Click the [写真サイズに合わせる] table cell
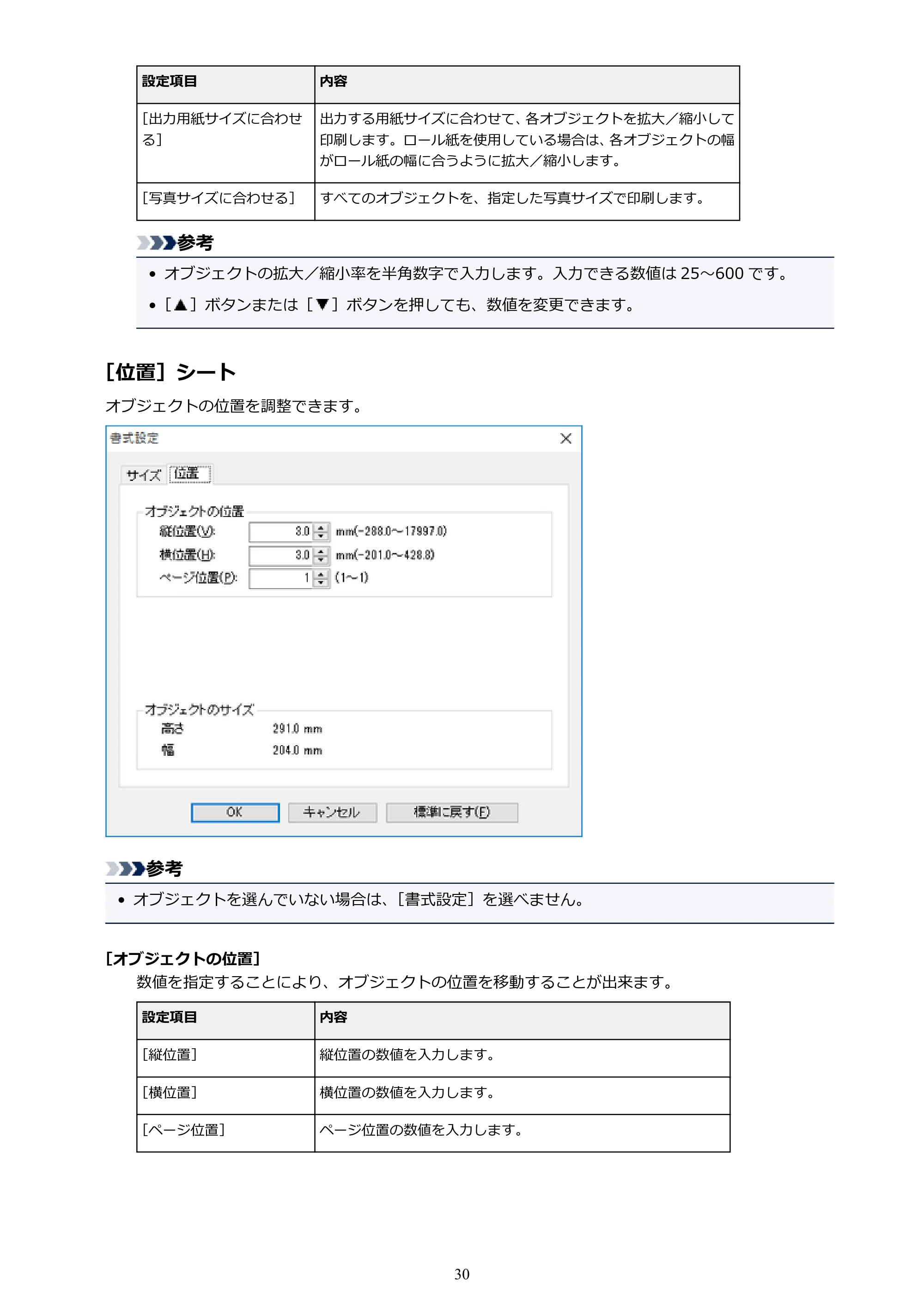 point(226,201)
